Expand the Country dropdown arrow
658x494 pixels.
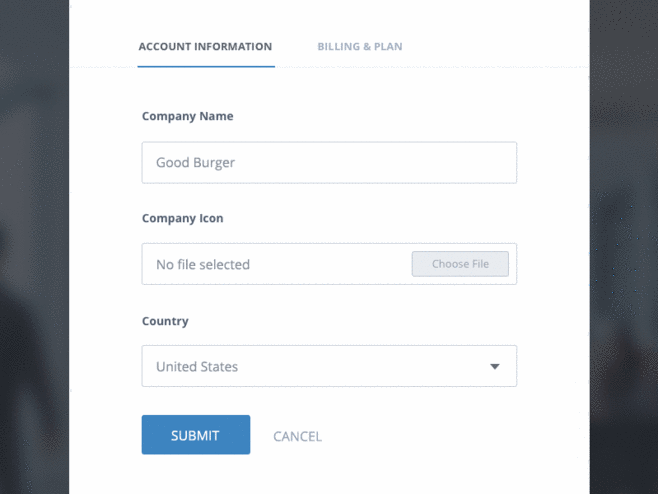(x=494, y=367)
